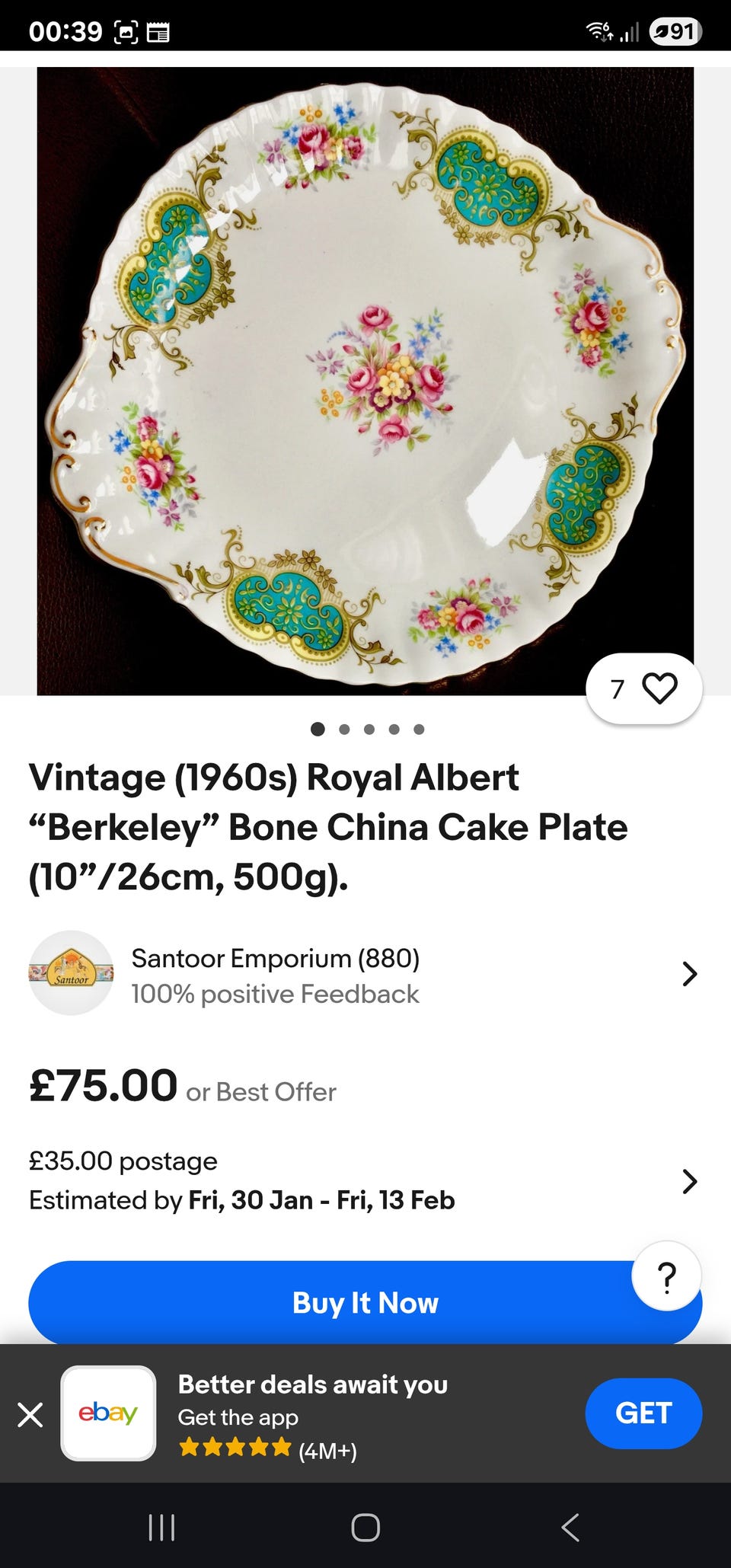Image resolution: width=731 pixels, height=1568 pixels.
Task: Select the second image dot
Action: coord(344,730)
